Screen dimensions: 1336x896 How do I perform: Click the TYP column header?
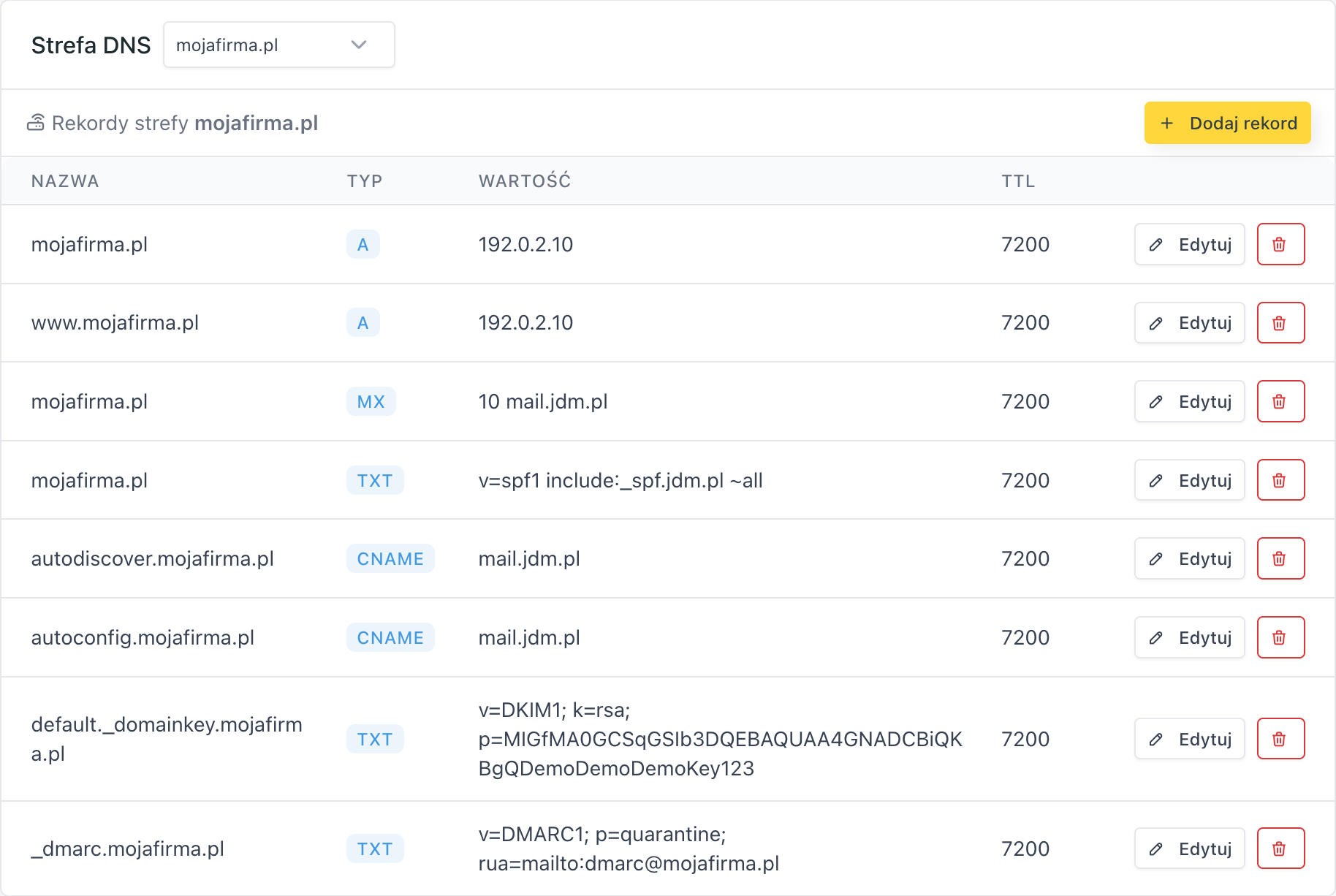tap(365, 181)
